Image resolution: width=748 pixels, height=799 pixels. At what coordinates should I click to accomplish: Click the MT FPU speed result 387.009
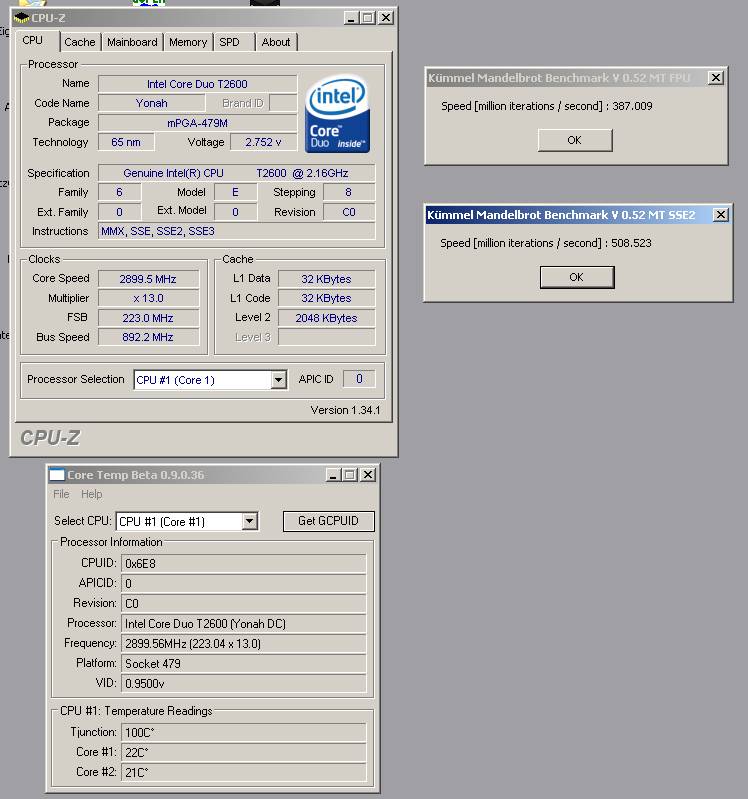coord(632,106)
